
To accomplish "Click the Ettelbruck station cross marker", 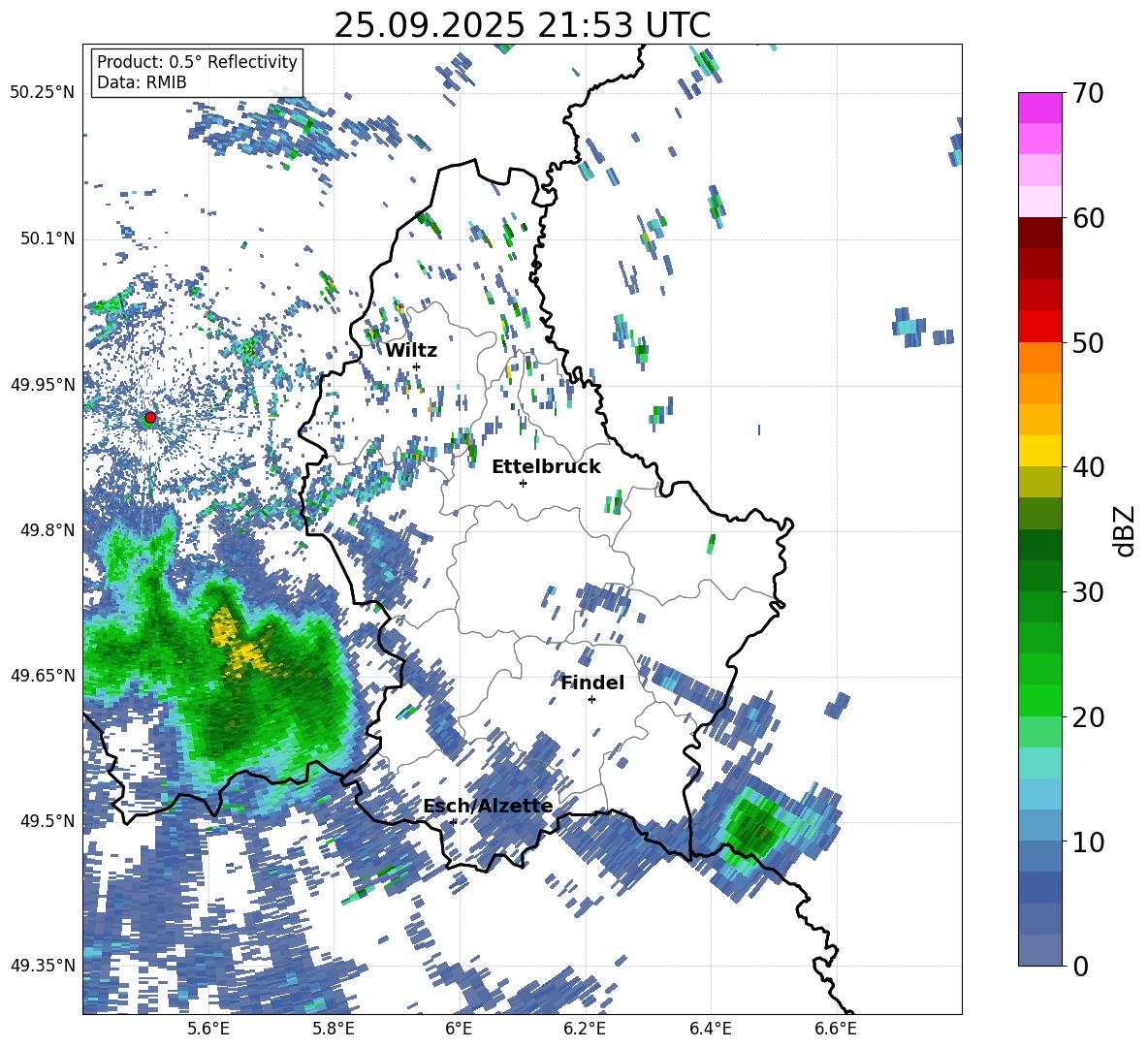I will click(523, 483).
